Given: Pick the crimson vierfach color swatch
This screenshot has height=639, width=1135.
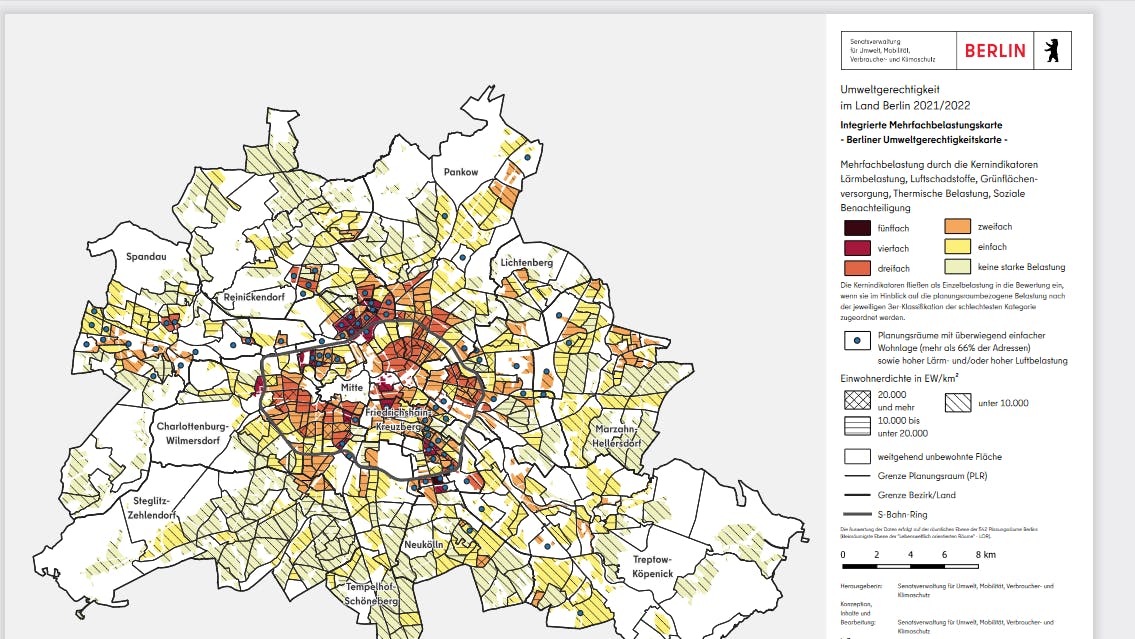Looking at the screenshot, I should pyautogui.click(x=857, y=248).
